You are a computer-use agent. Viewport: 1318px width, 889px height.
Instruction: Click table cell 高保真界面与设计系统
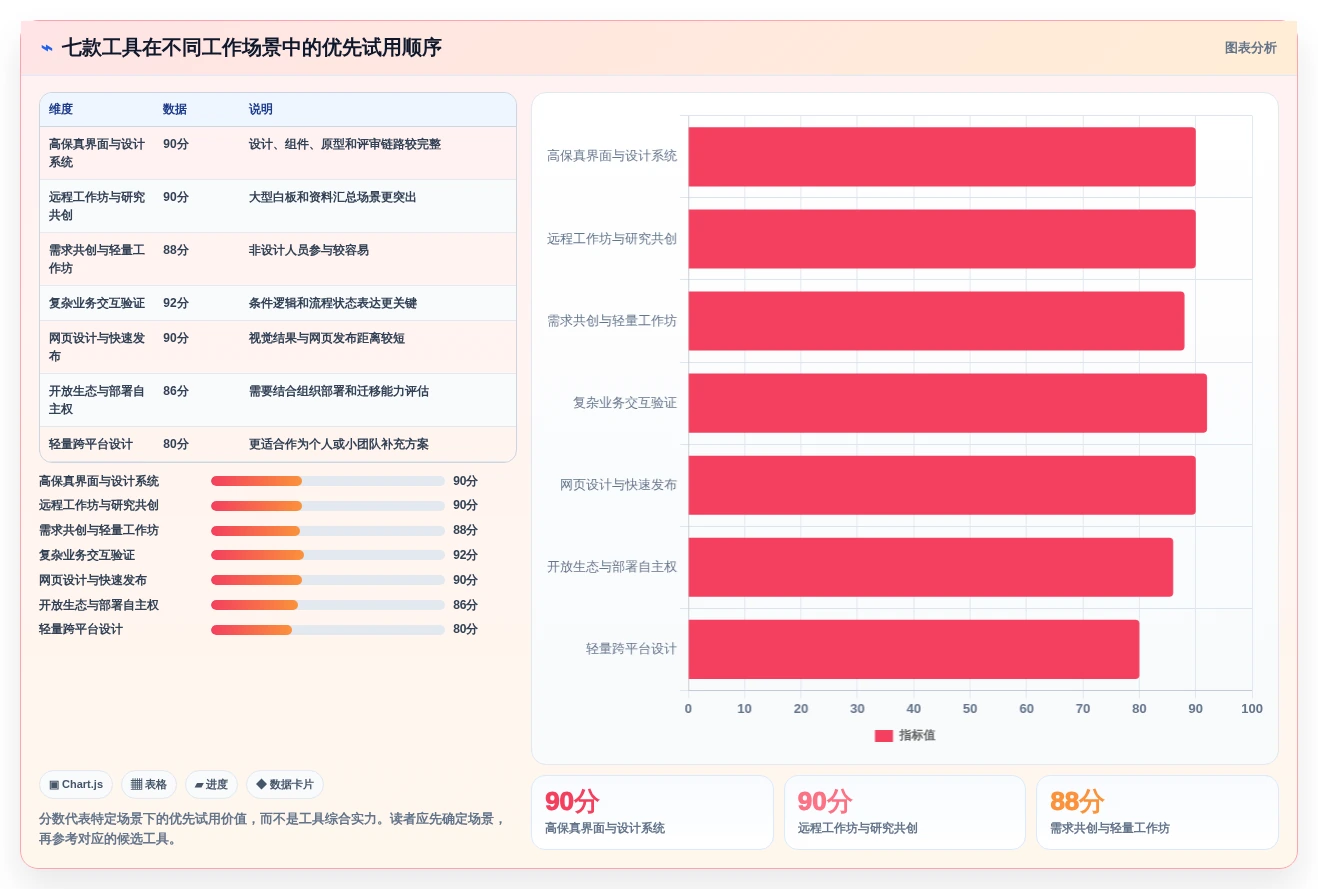click(97, 153)
